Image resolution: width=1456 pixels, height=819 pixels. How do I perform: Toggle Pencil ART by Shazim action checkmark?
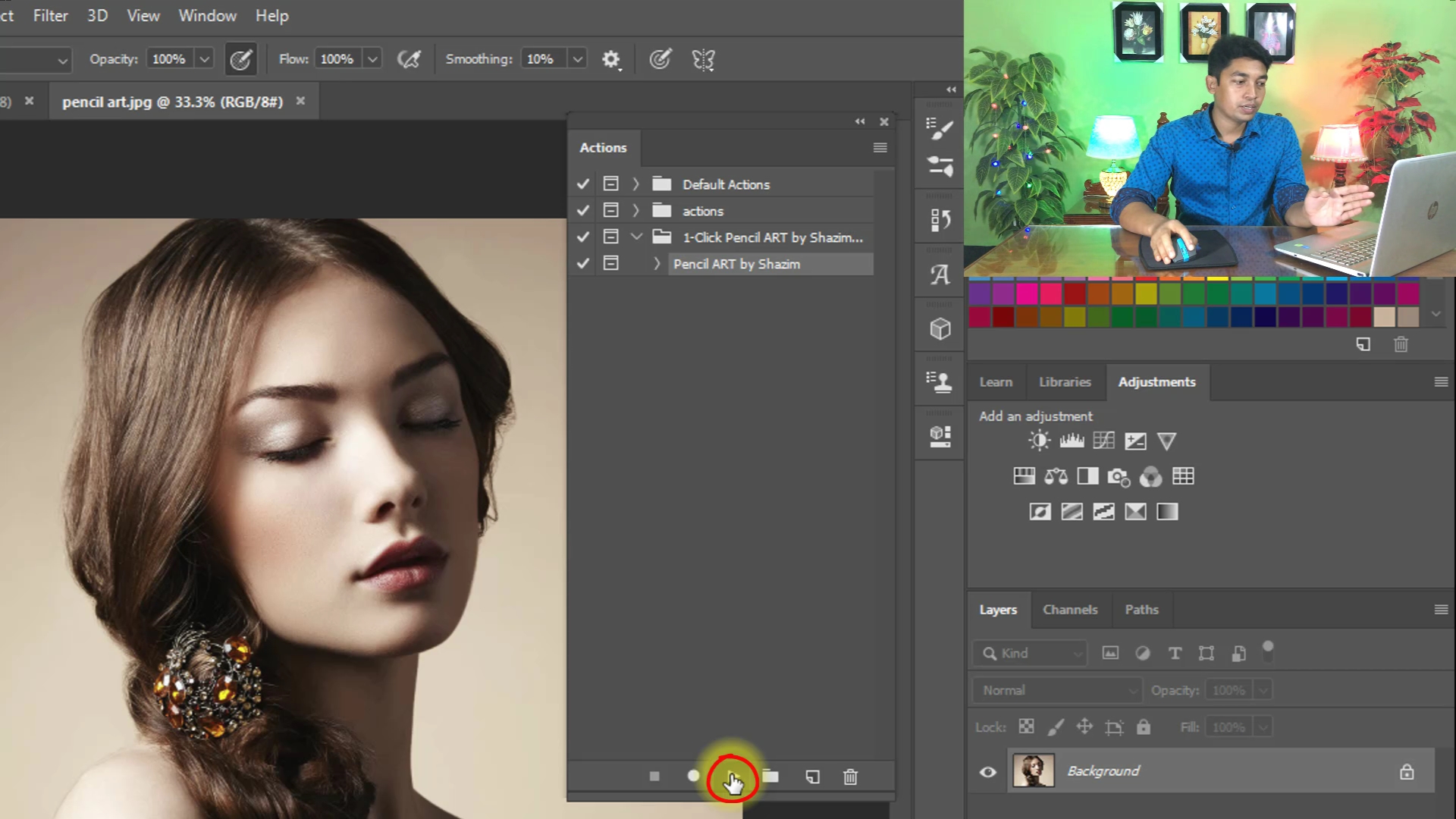pos(582,264)
